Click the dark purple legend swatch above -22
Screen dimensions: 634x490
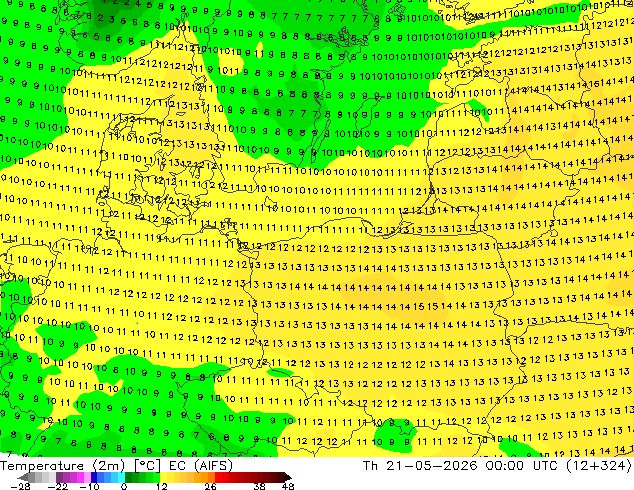click(59, 477)
